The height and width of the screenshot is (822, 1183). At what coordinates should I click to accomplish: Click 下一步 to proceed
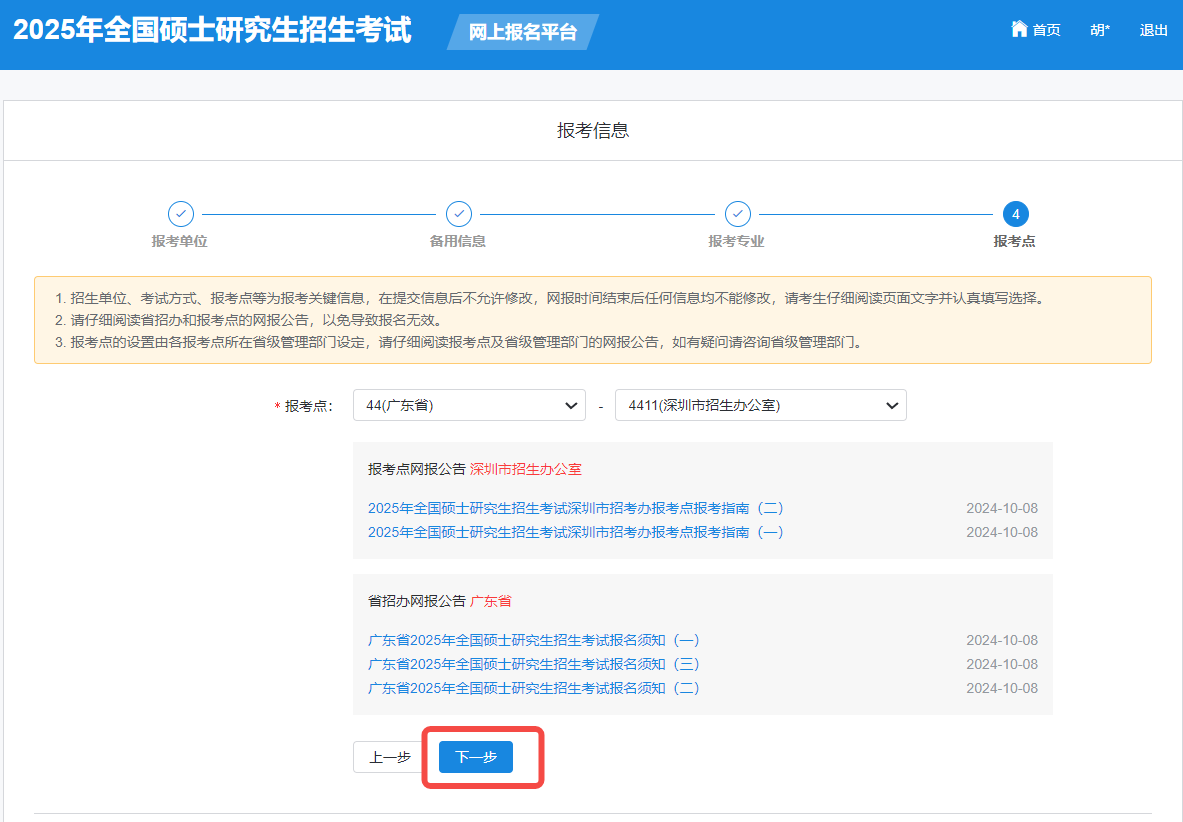pos(475,757)
